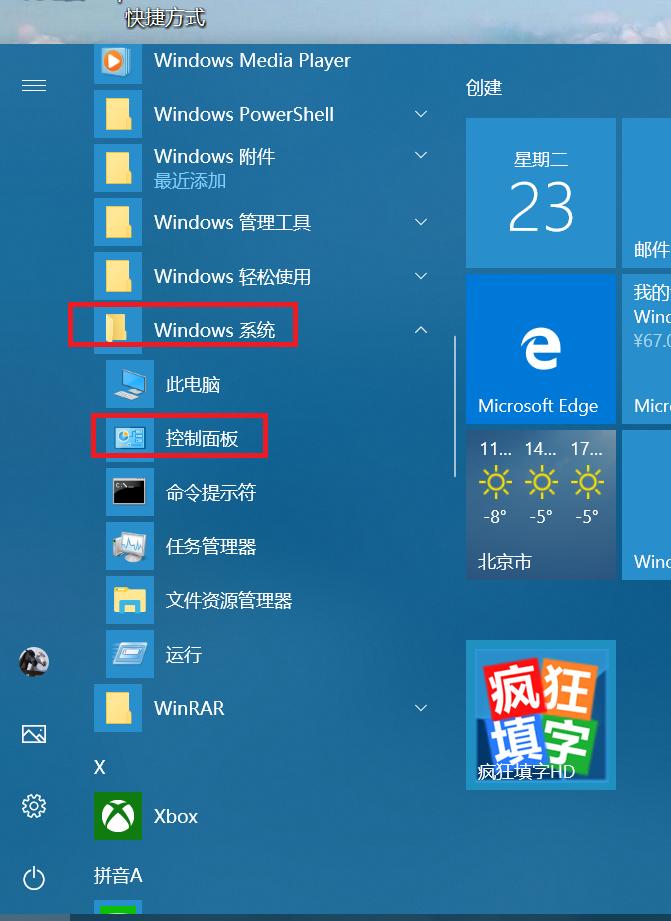The width and height of the screenshot is (671, 921).
Task: Click the 控制面板 control panel icon
Action: pos(130,438)
